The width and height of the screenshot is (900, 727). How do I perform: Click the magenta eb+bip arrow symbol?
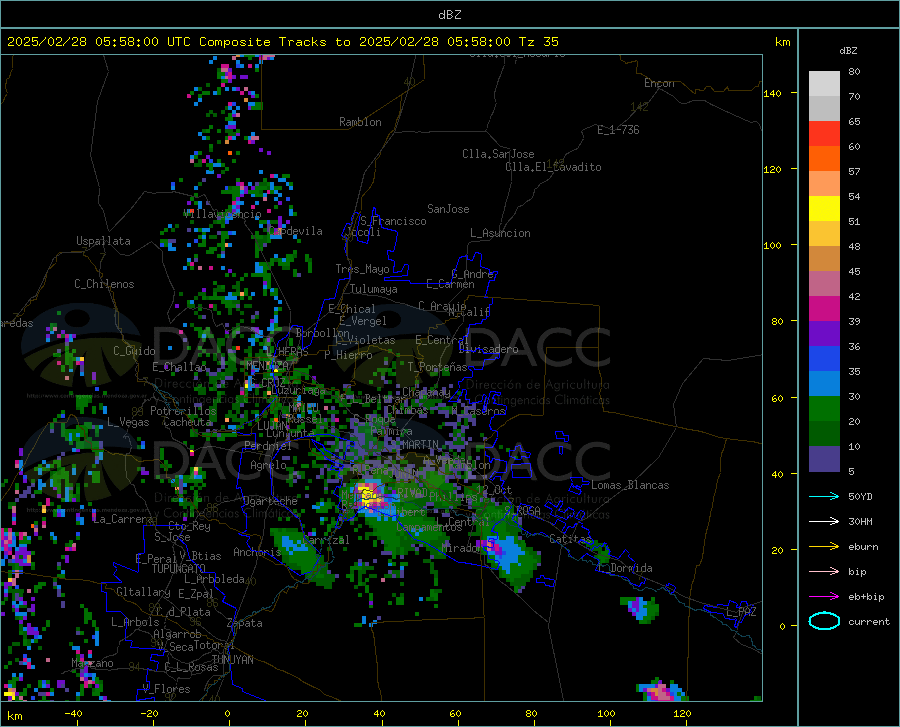[824, 597]
